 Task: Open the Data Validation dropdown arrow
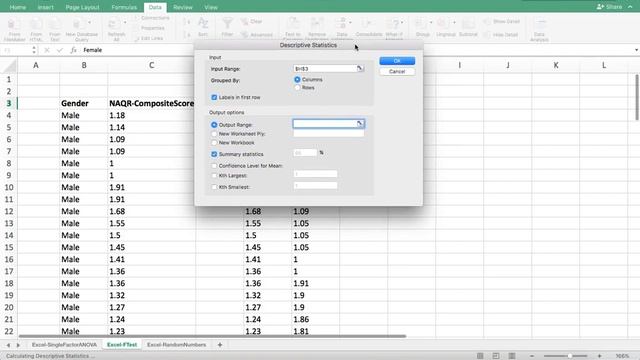(350, 22)
